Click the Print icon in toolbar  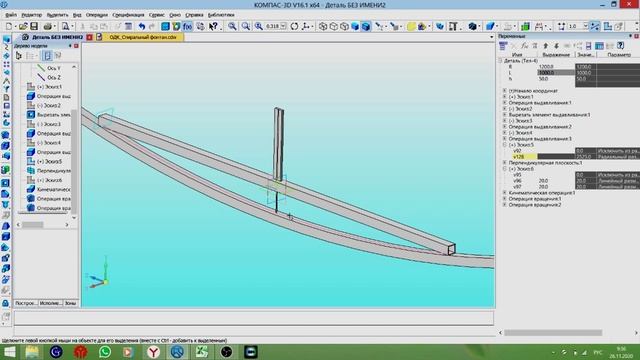pyautogui.click(x=47, y=26)
